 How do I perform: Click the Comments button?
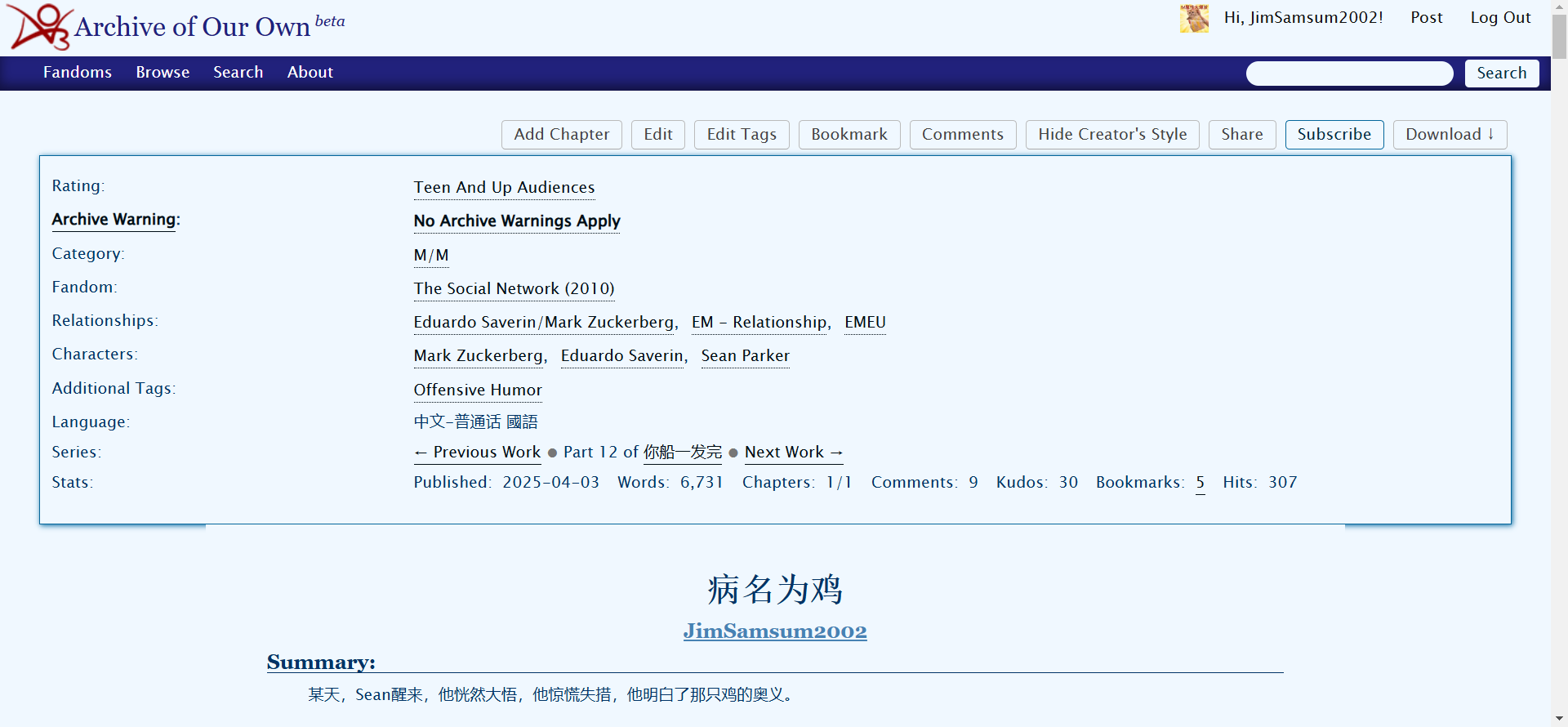(x=963, y=135)
